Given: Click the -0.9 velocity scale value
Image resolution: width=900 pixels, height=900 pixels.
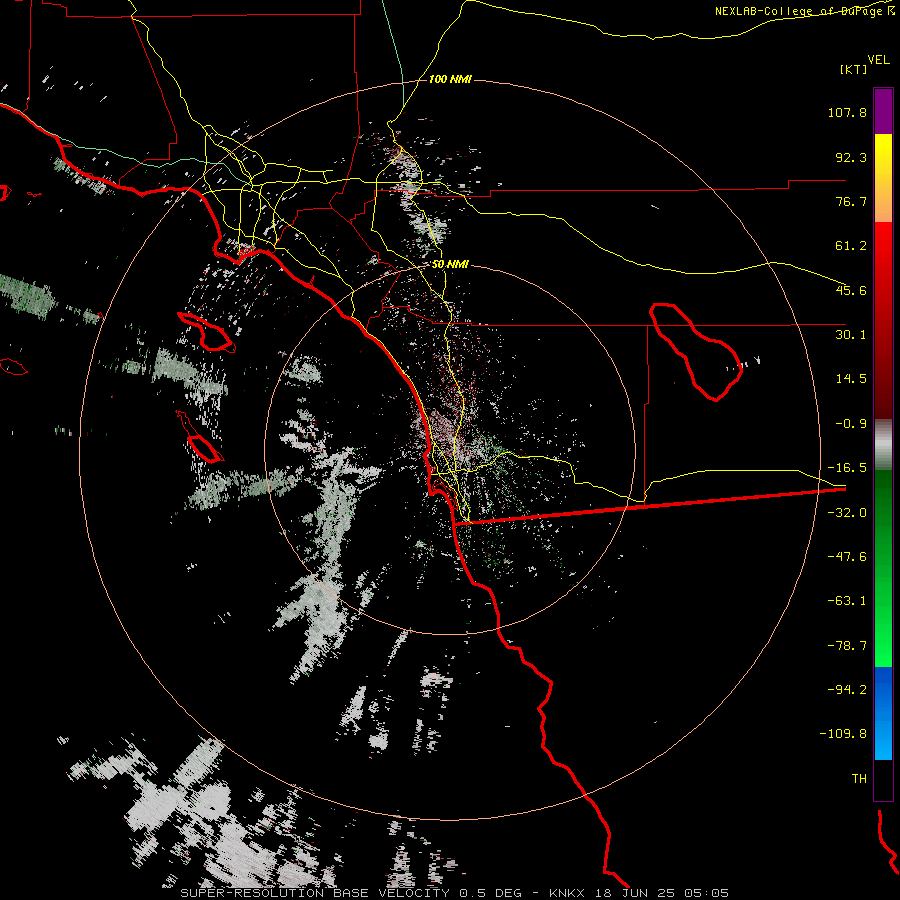Looking at the screenshot, I should 851,424.
